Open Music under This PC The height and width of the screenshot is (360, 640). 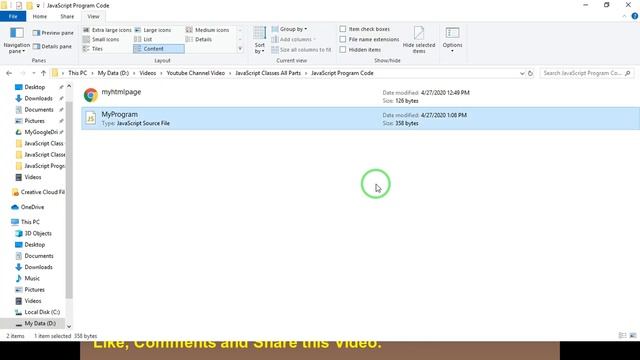(x=32, y=278)
